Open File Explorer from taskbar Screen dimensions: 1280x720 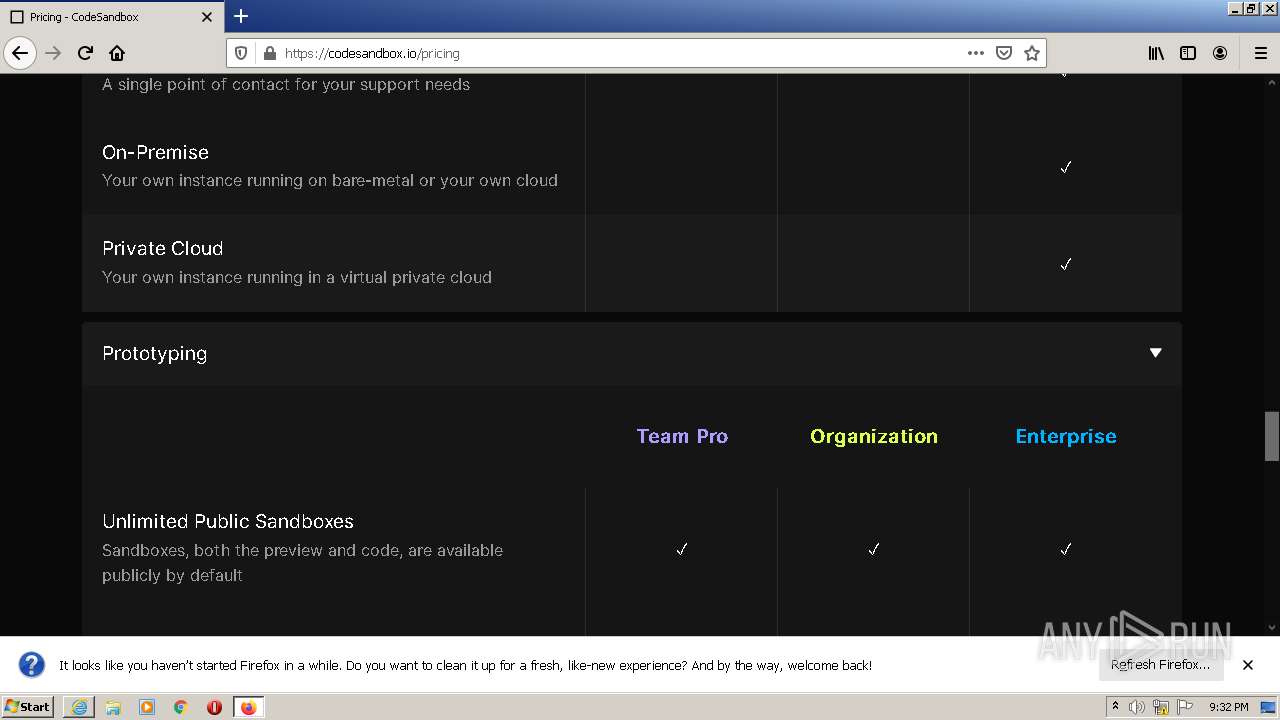(113, 707)
